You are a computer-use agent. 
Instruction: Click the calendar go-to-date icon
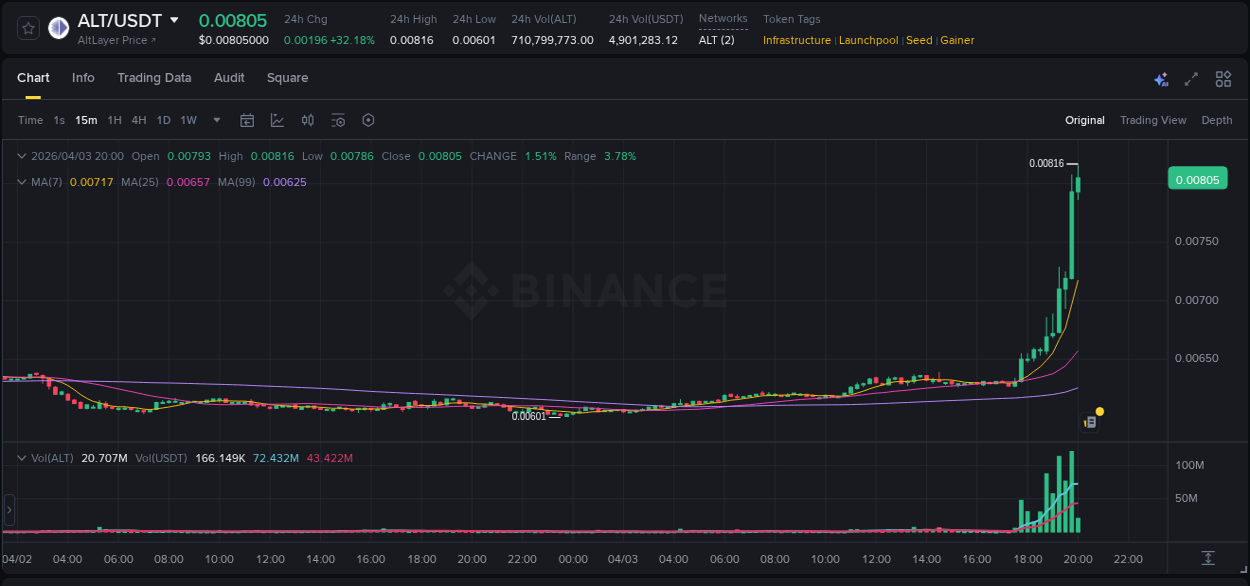coord(247,120)
